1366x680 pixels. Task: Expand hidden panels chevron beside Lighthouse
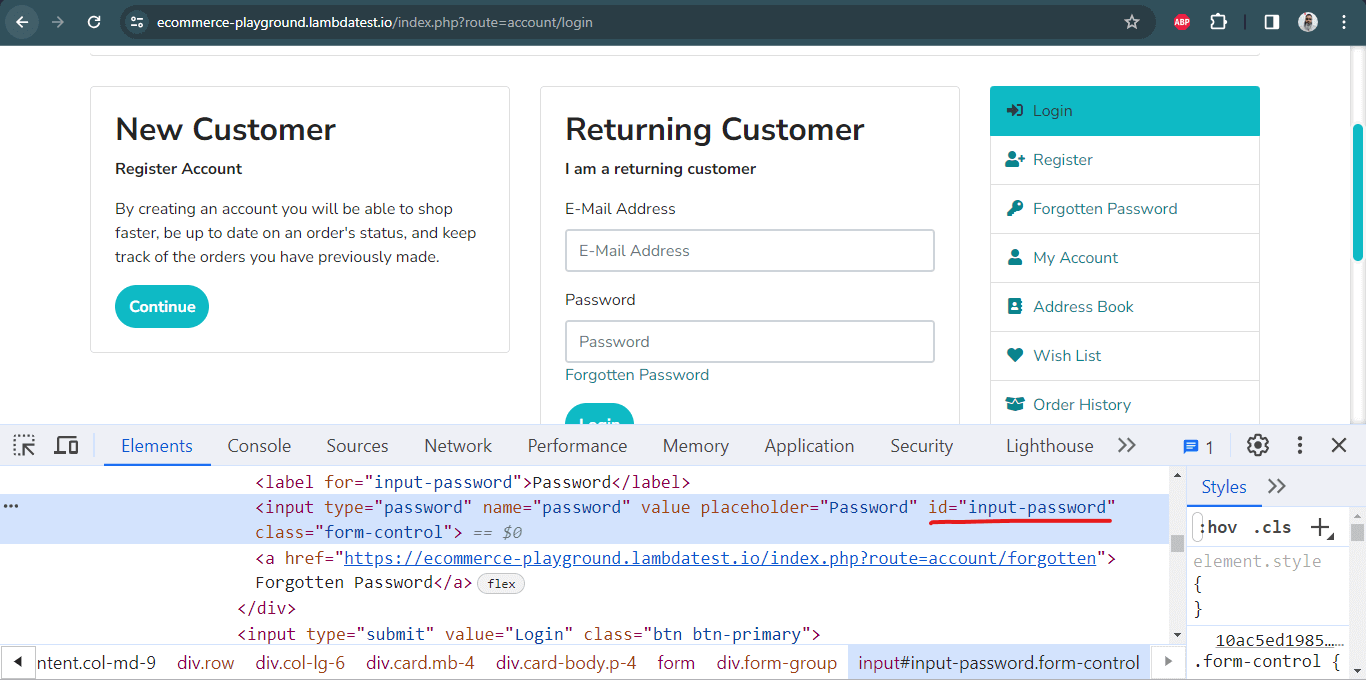point(1127,445)
